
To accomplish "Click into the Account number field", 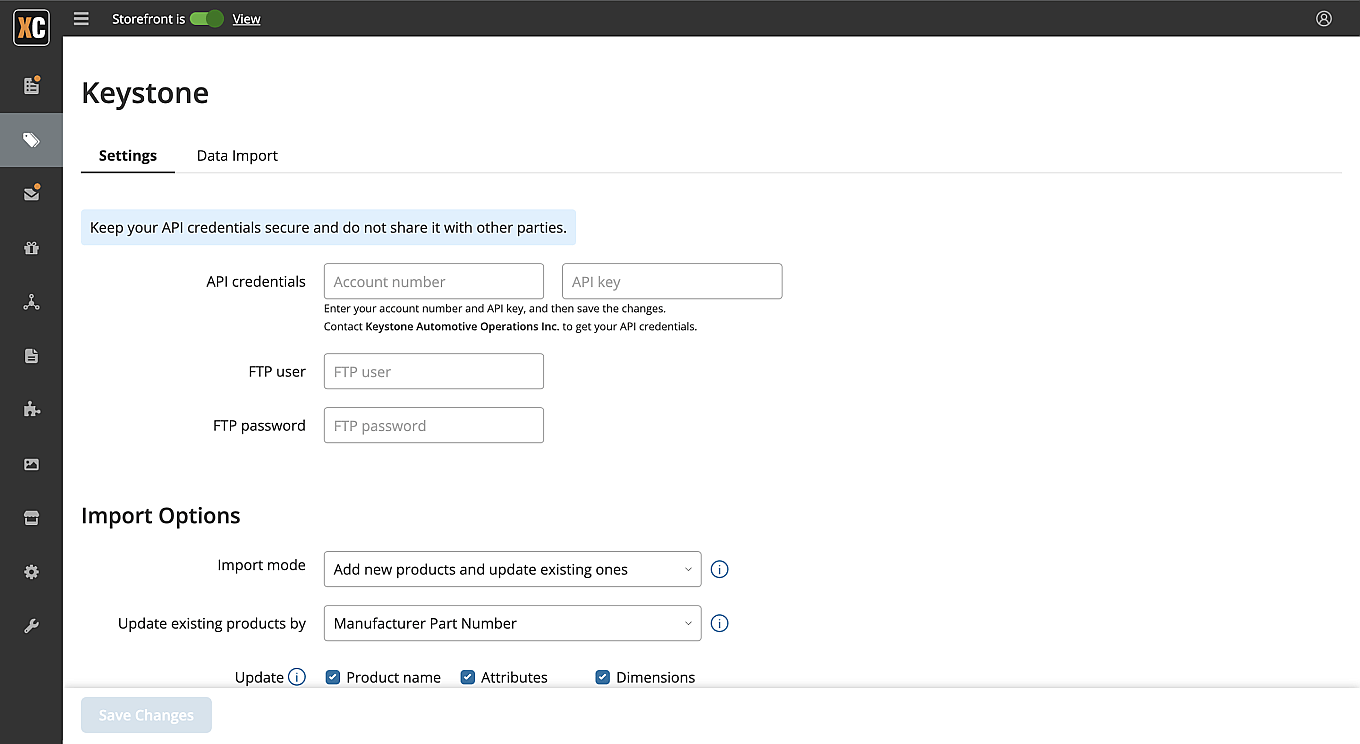I will (x=434, y=282).
